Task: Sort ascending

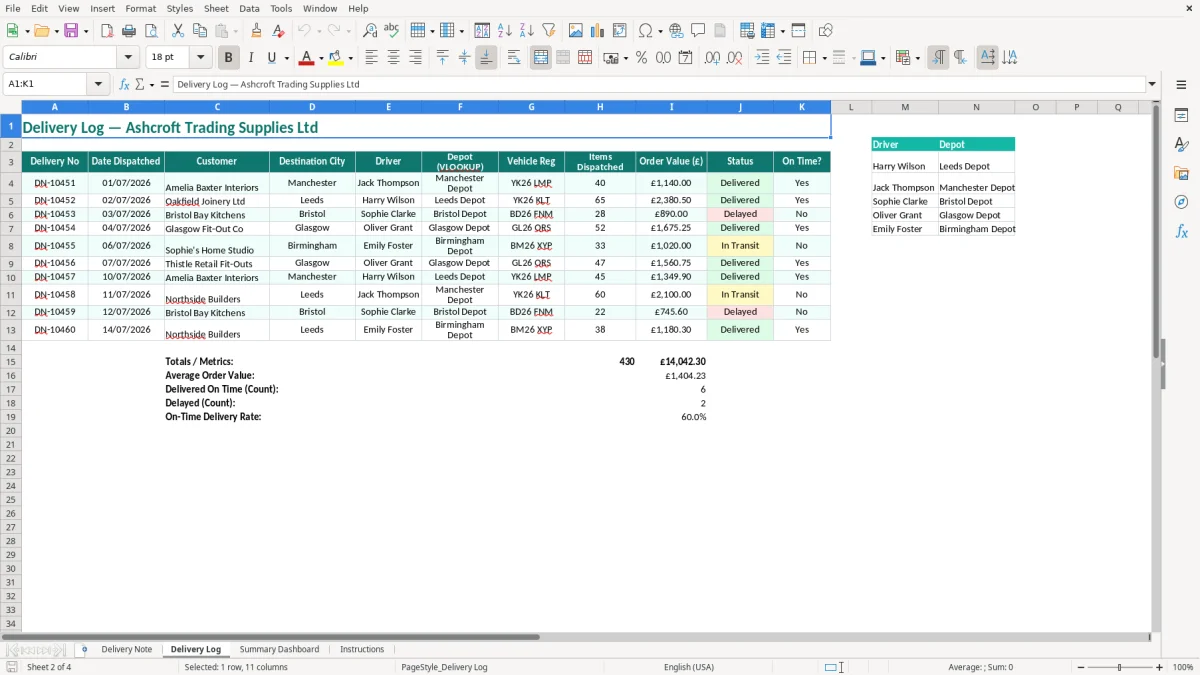Action: (505, 31)
